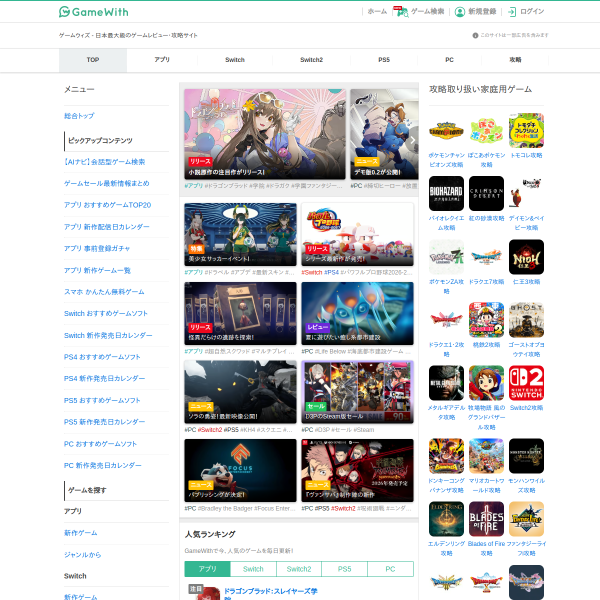Open the Elden Ring guide icon
Screen dimensions: 600x600
pyautogui.click(x=446, y=519)
